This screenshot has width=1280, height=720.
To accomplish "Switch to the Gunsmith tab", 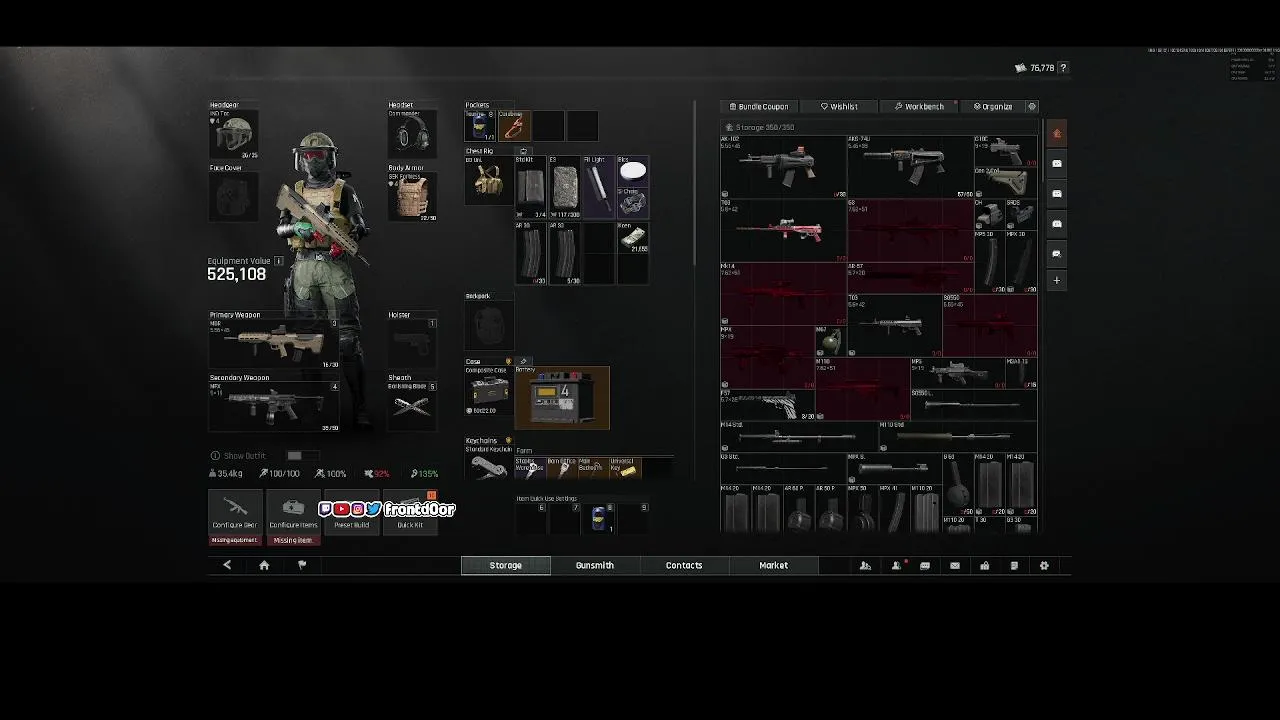I will pos(594,565).
